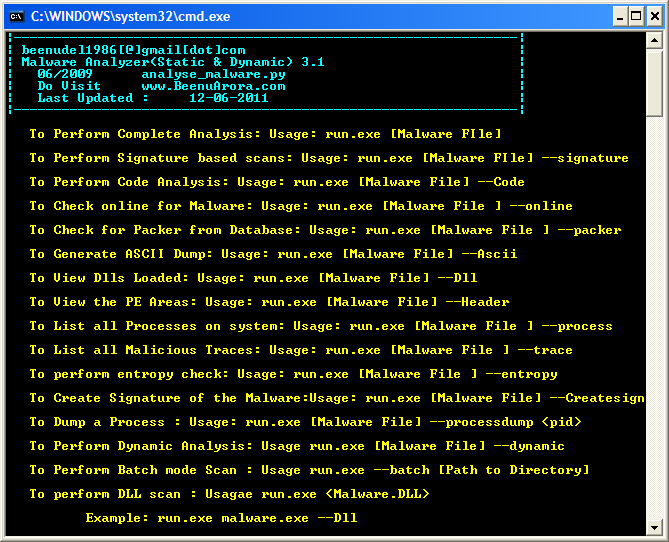This screenshot has height=542, width=669.
Task: Click the text '06/2009'
Action: 65,74
